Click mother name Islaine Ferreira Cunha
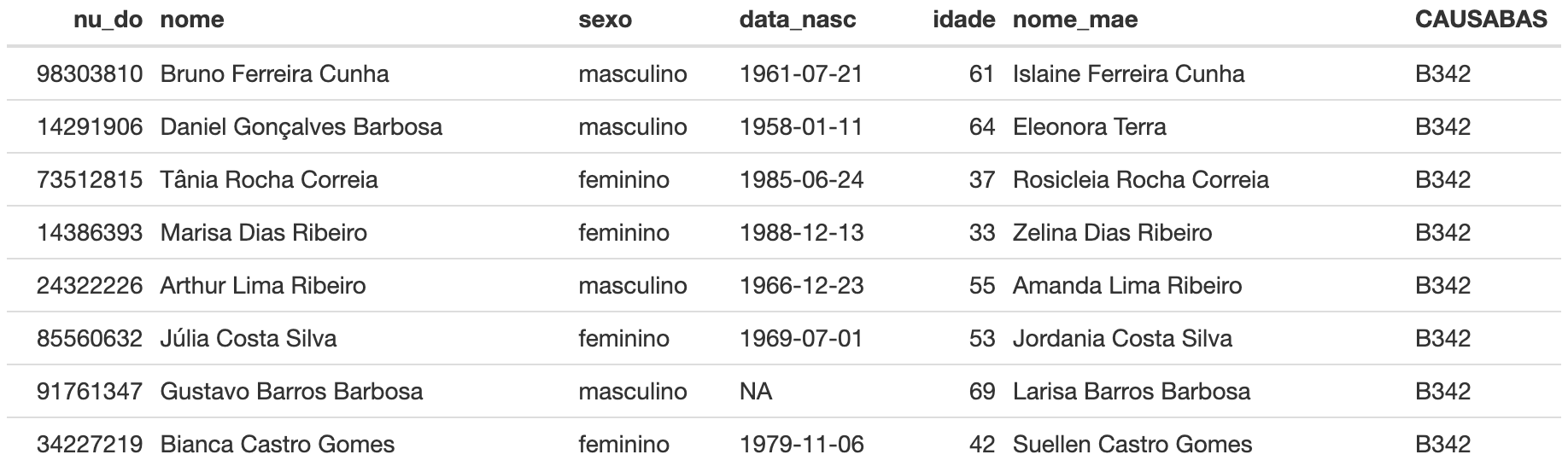The width and height of the screenshot is (1568, 472). (x=1128, y=73)
